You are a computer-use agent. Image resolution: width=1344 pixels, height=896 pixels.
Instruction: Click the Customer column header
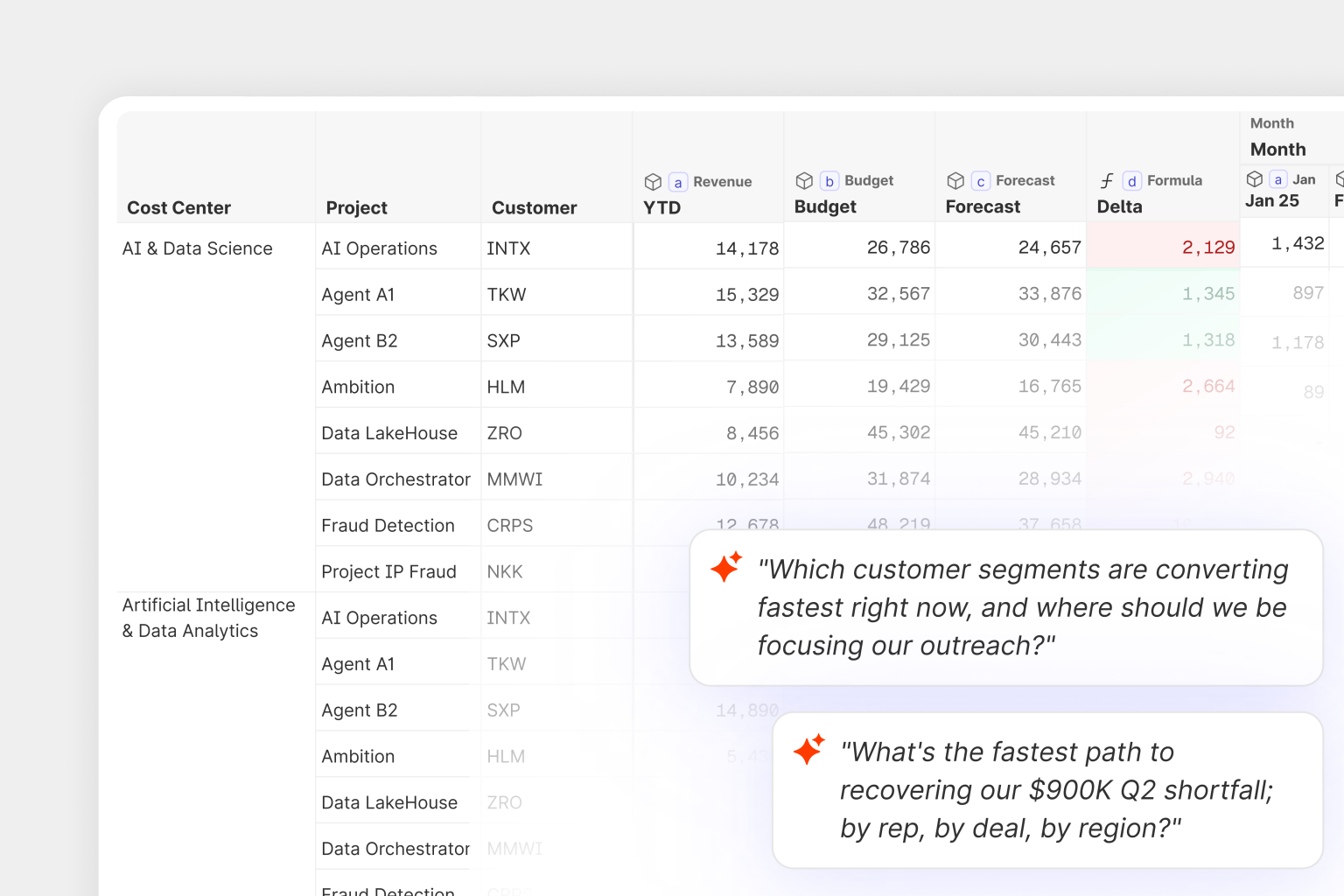click(x=535, y=208)
